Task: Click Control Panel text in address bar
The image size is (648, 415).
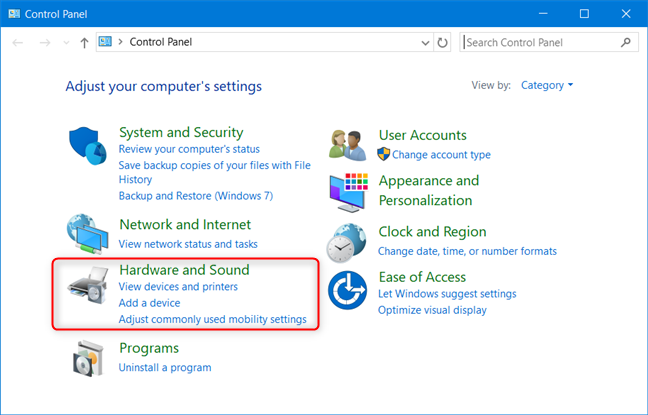Action: 161,42
